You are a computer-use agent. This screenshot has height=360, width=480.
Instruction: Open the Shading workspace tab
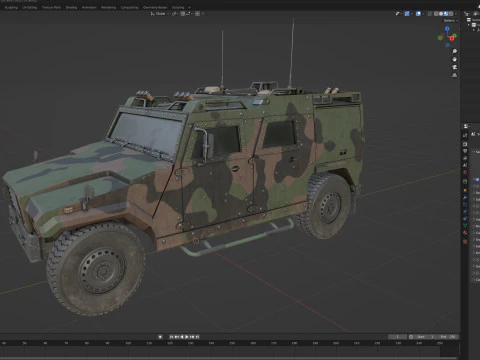71,7
